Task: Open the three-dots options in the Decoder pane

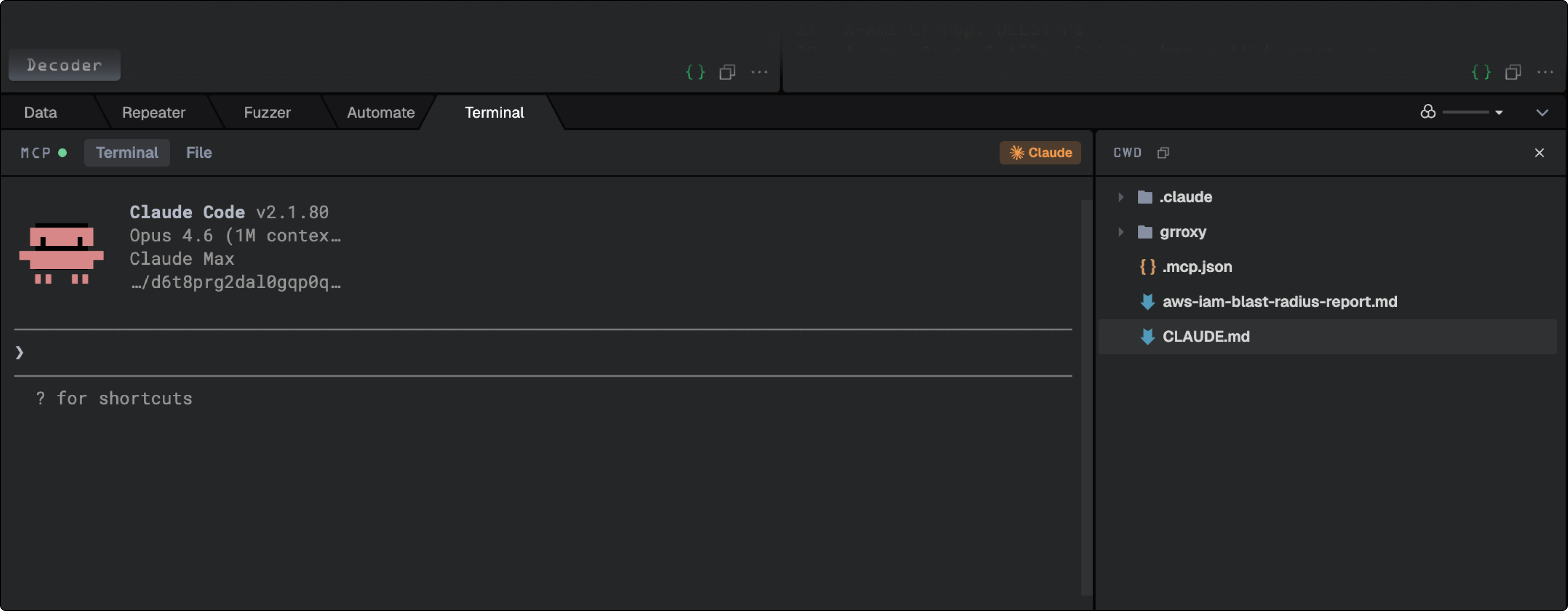Action: (760, 72)
